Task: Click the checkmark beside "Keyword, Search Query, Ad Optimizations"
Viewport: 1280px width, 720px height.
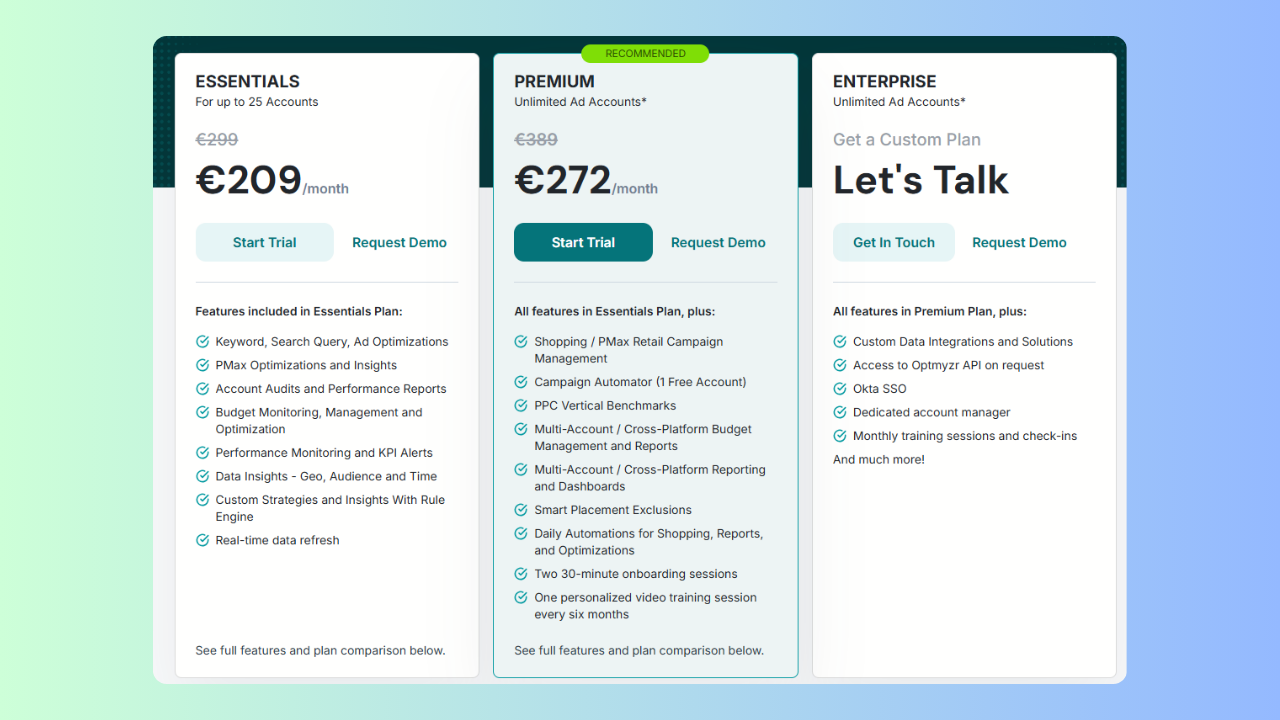Action: (x=202, y=341)
